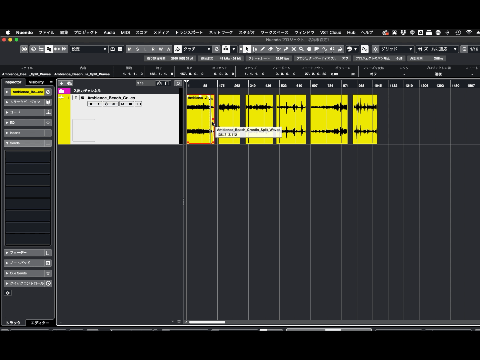The width and height of the screenshot is (480, 360).
Task: Toggle the M button on Ambience track
Action: click(122, 104)
